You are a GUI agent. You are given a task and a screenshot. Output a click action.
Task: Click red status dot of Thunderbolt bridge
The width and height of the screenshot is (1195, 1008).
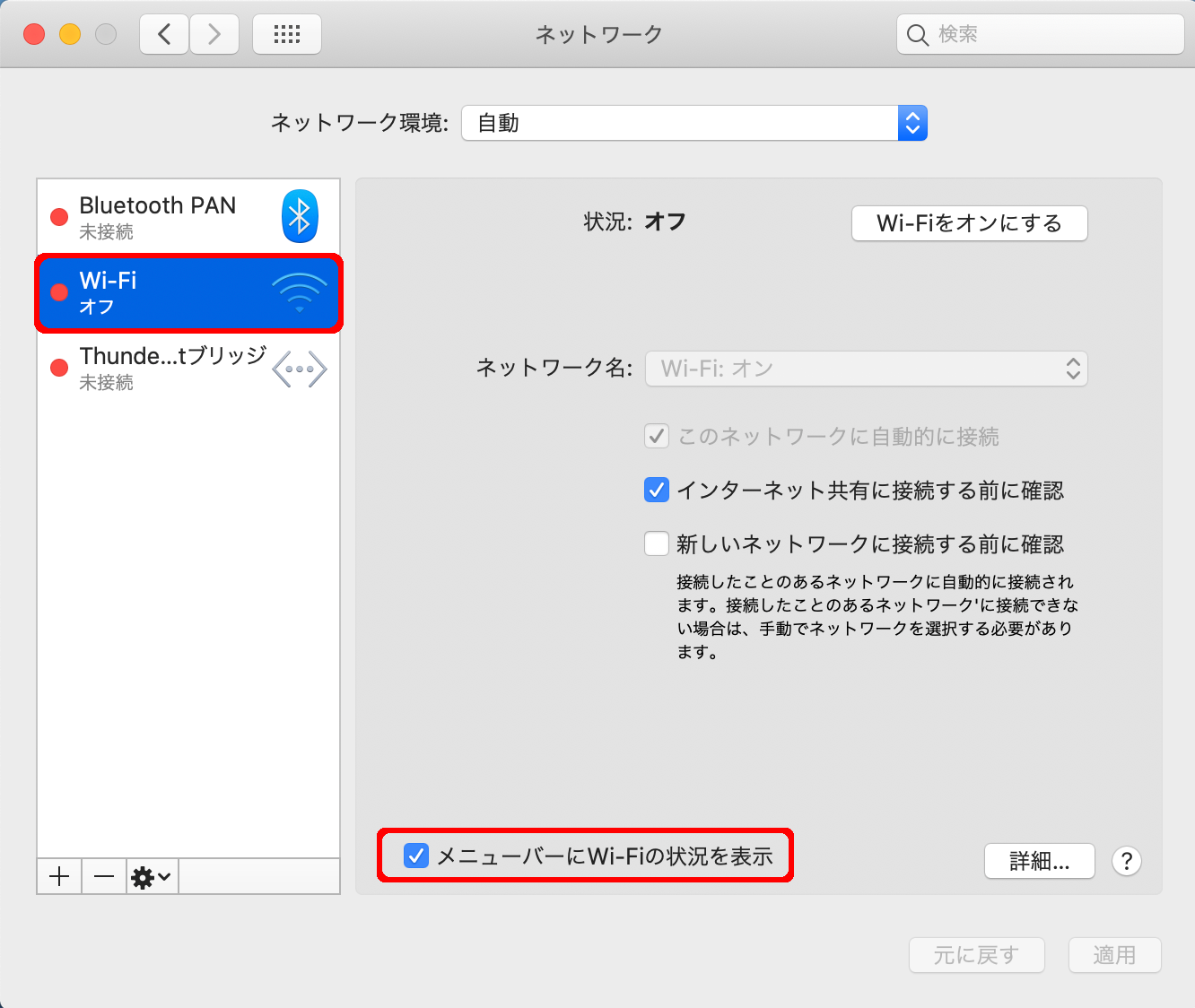tap(59, 368)
